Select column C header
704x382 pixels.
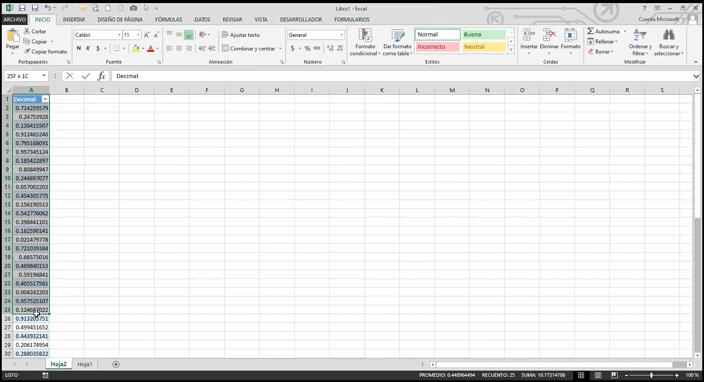click(101, 90)
